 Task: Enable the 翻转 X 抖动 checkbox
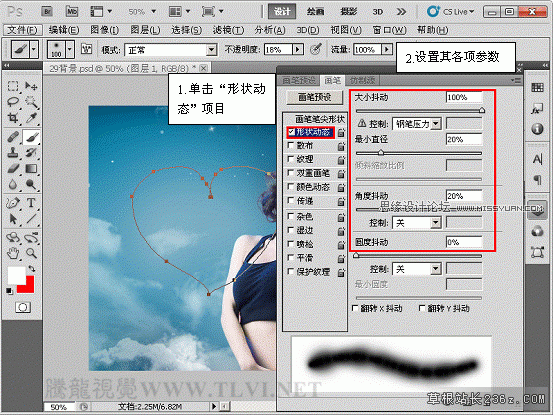pos(355,308)
